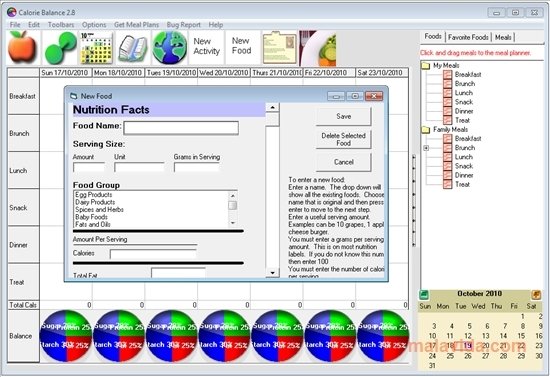The image size is (550, 377).
Task: Open the recipe card folder icon
Action: [x=279, y=48]
